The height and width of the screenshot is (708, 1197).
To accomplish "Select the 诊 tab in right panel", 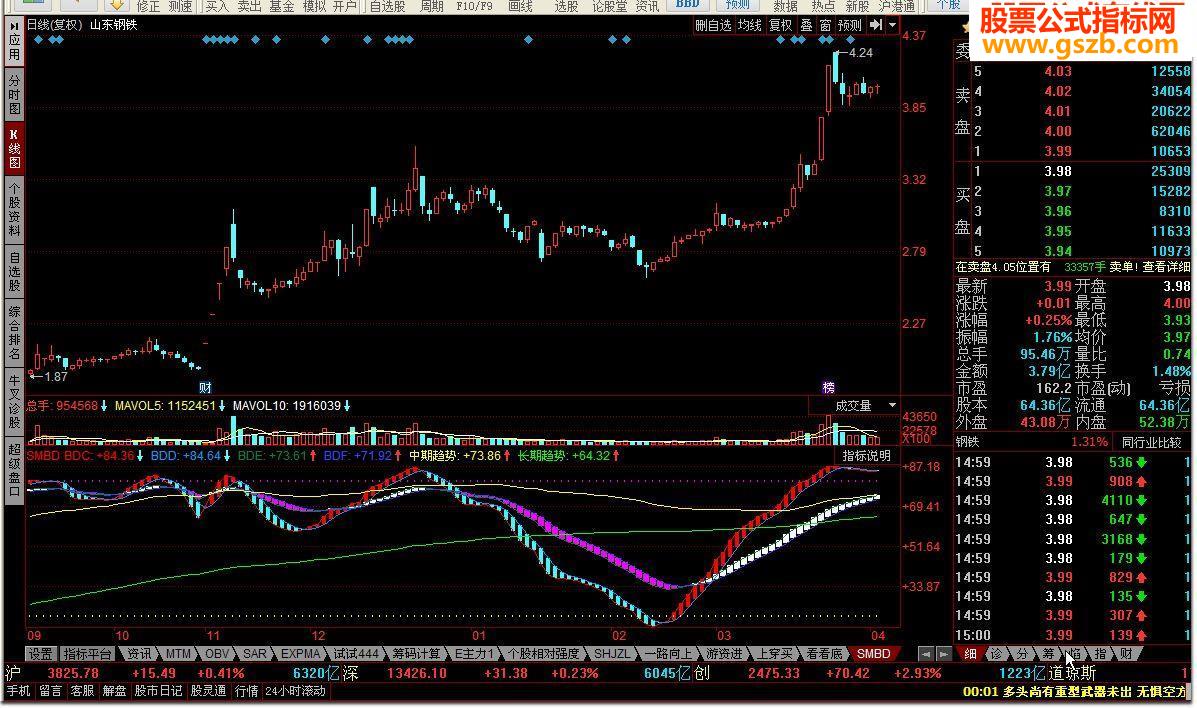I will pos(996,654).
